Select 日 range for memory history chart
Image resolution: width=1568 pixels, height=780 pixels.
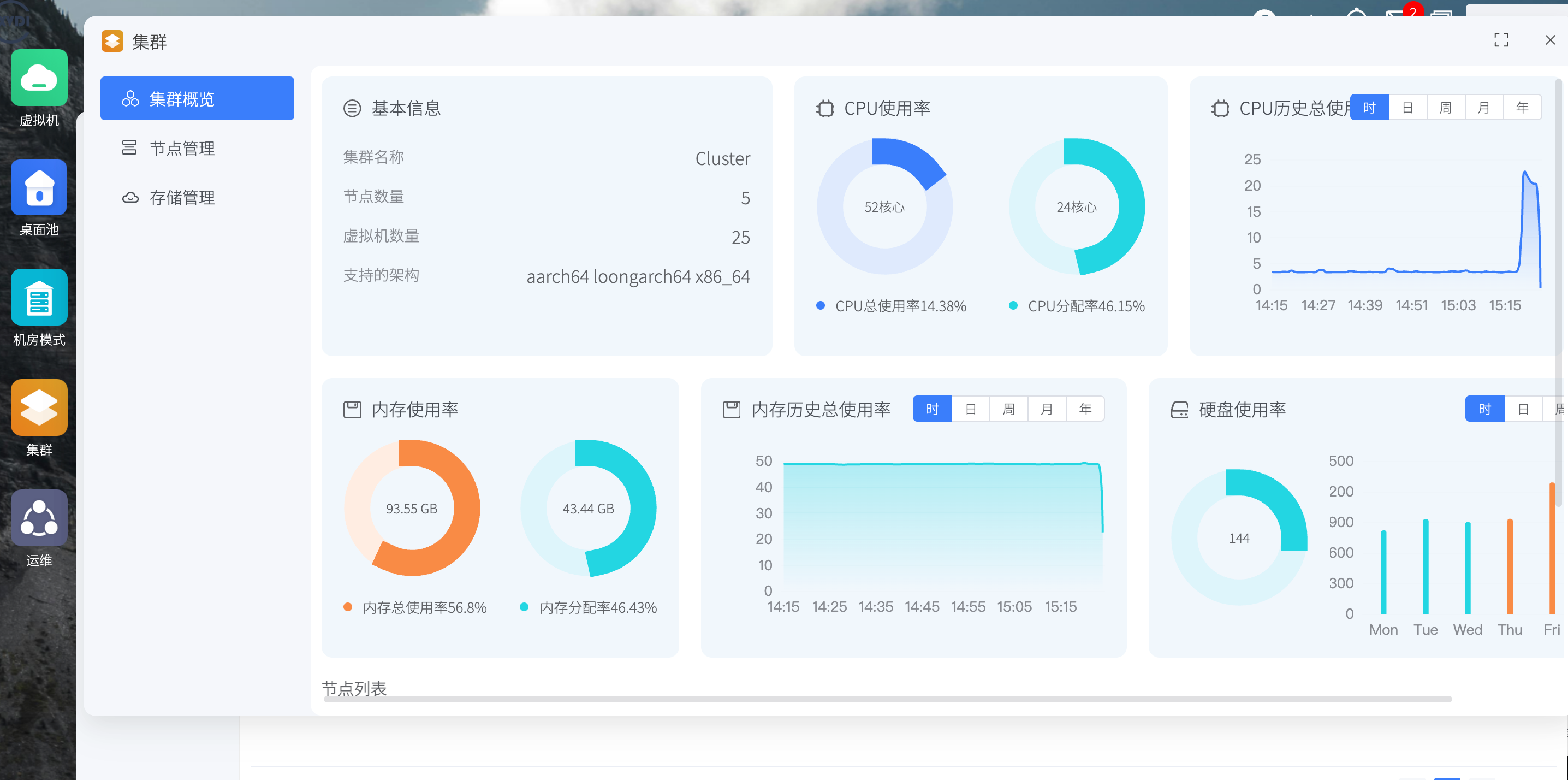[971, 409]
